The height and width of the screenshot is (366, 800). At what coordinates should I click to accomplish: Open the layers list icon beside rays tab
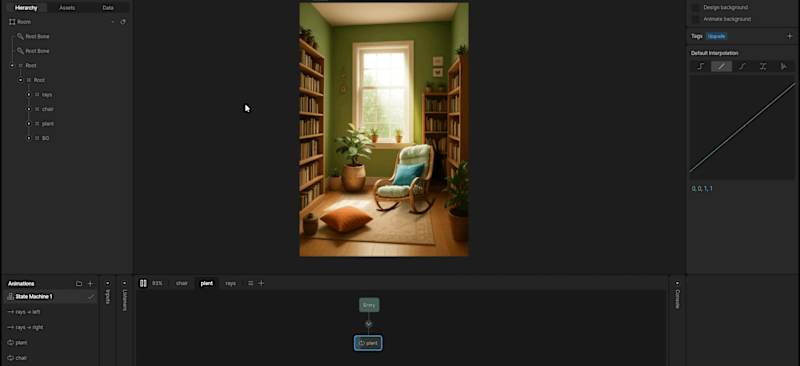click(x=251, y=283)
